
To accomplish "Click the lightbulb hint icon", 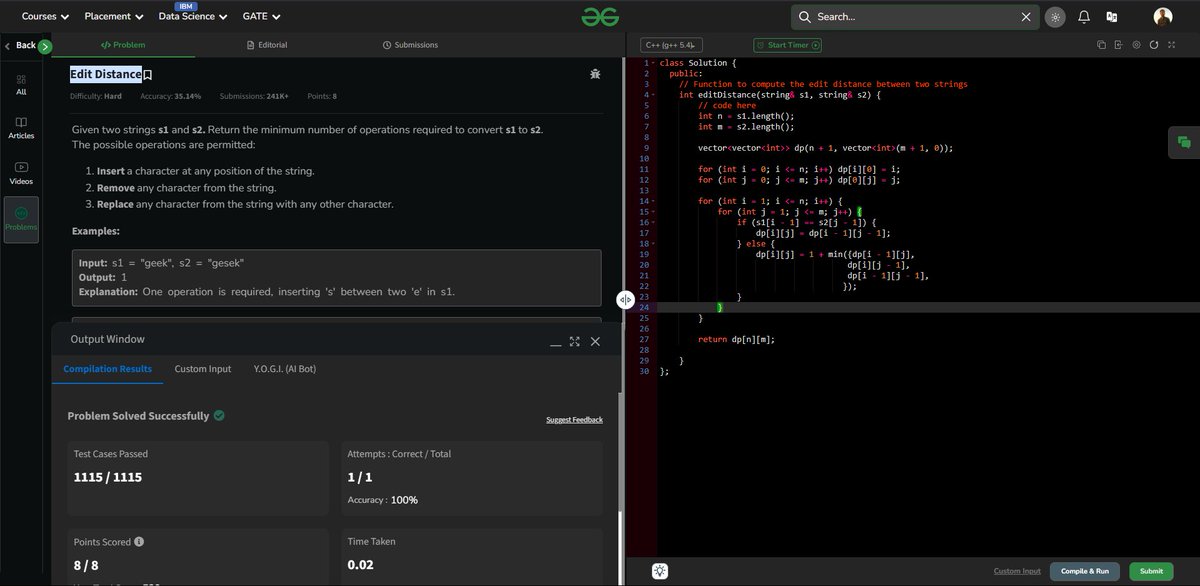I will point(660,571).
